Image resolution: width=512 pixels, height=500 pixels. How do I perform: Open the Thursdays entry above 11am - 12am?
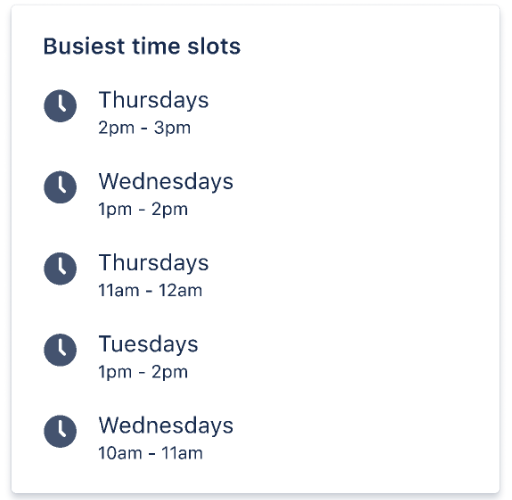click(154, 263)
